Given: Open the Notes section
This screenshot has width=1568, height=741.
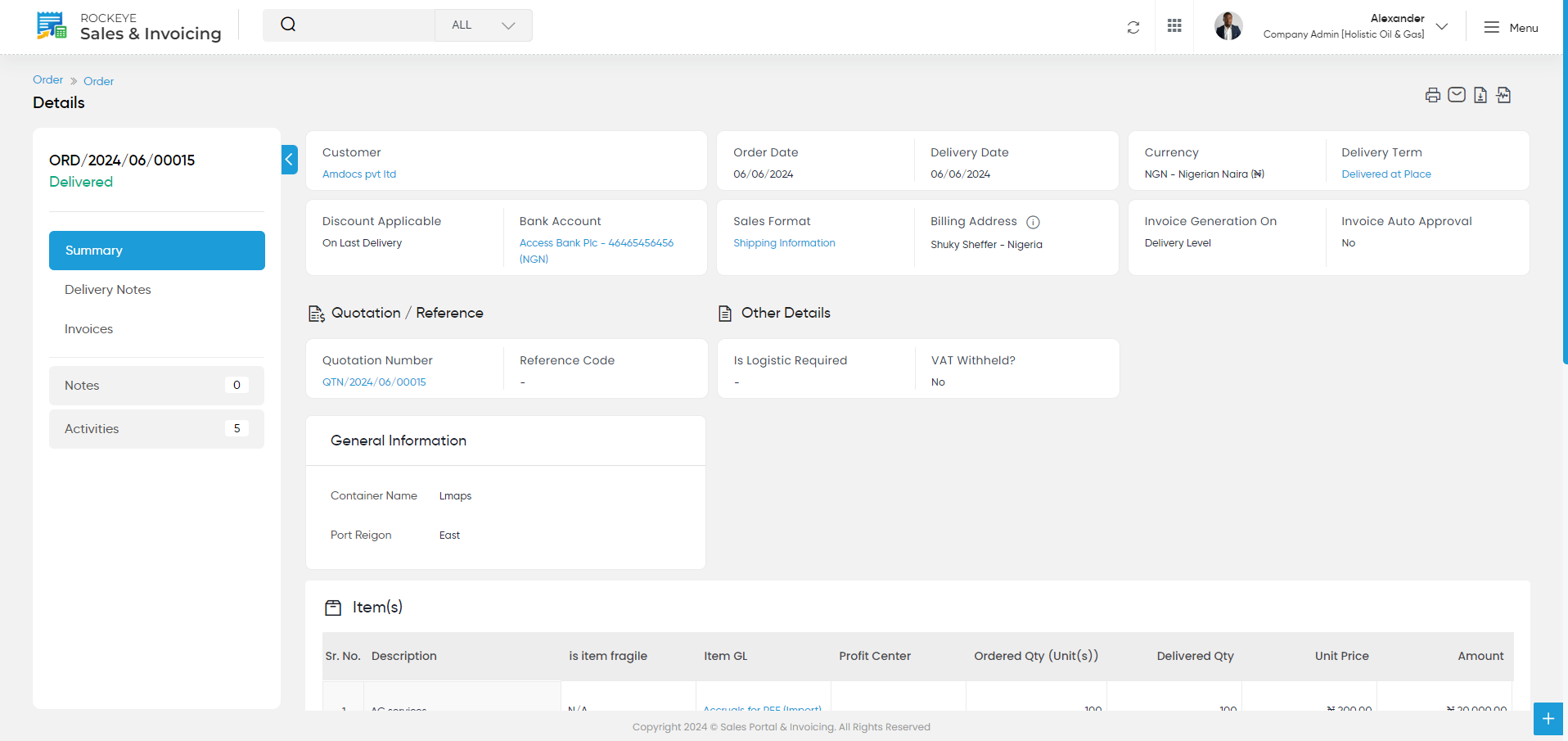Looking at the screenshot, I should click(157, 386).
